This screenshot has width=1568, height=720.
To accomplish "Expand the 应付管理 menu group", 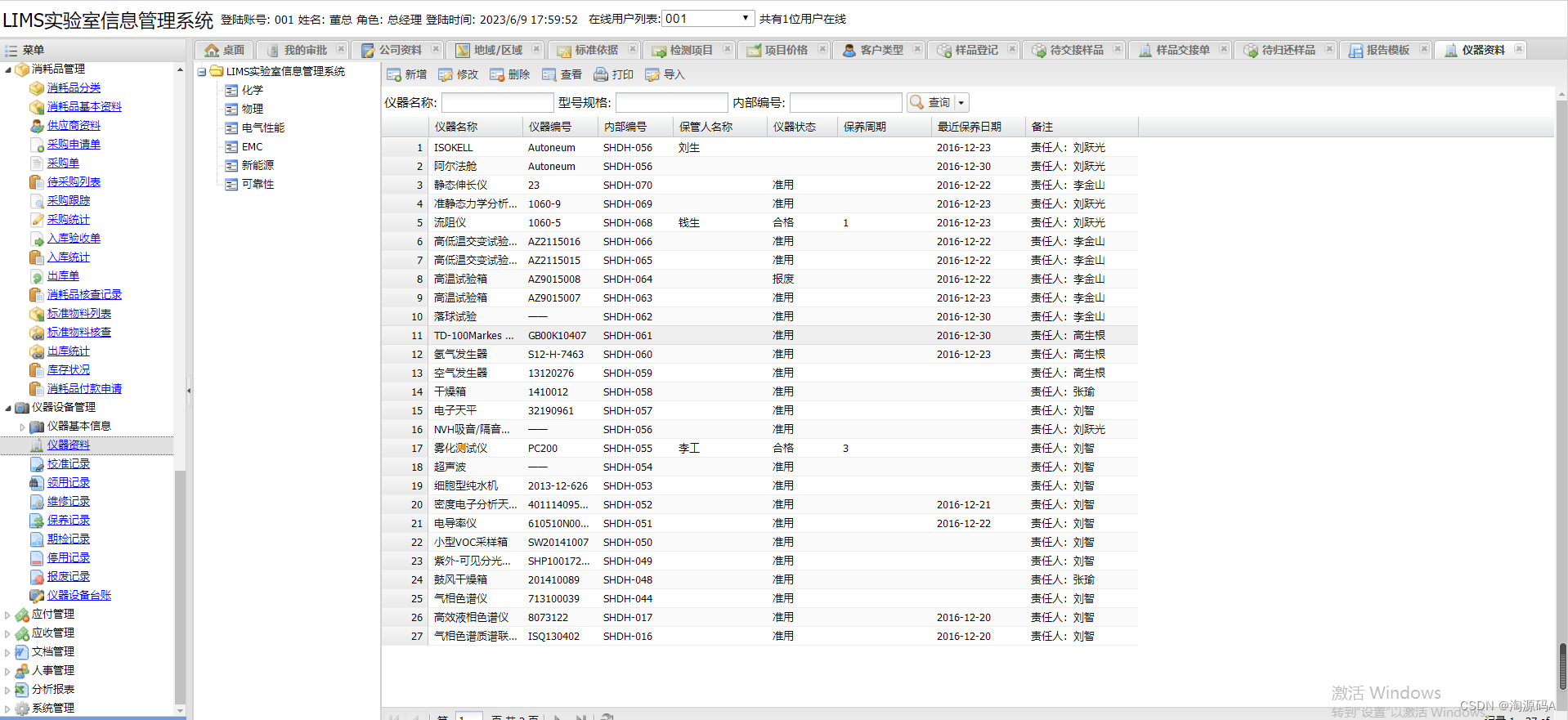I will pyautogui.click(x=8, y=615).
